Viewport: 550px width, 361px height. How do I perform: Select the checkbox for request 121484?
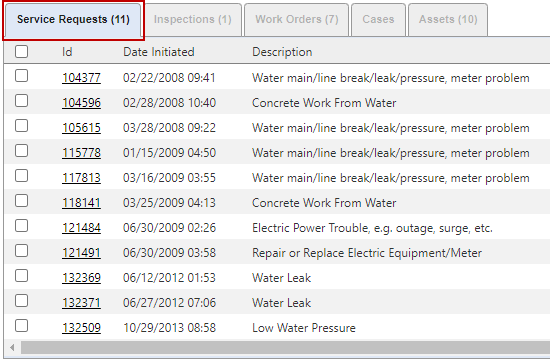click(x=21, y=226)
